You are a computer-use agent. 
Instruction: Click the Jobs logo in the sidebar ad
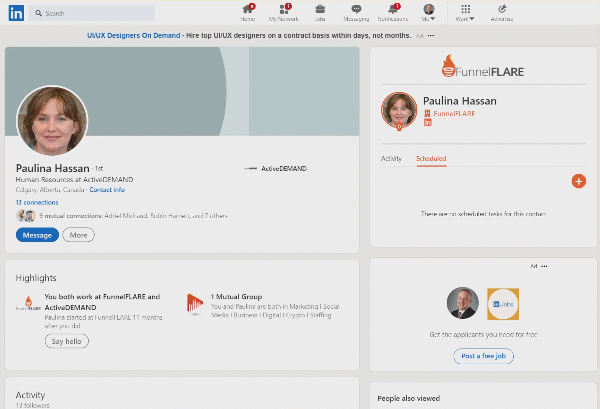pos(503,304)
